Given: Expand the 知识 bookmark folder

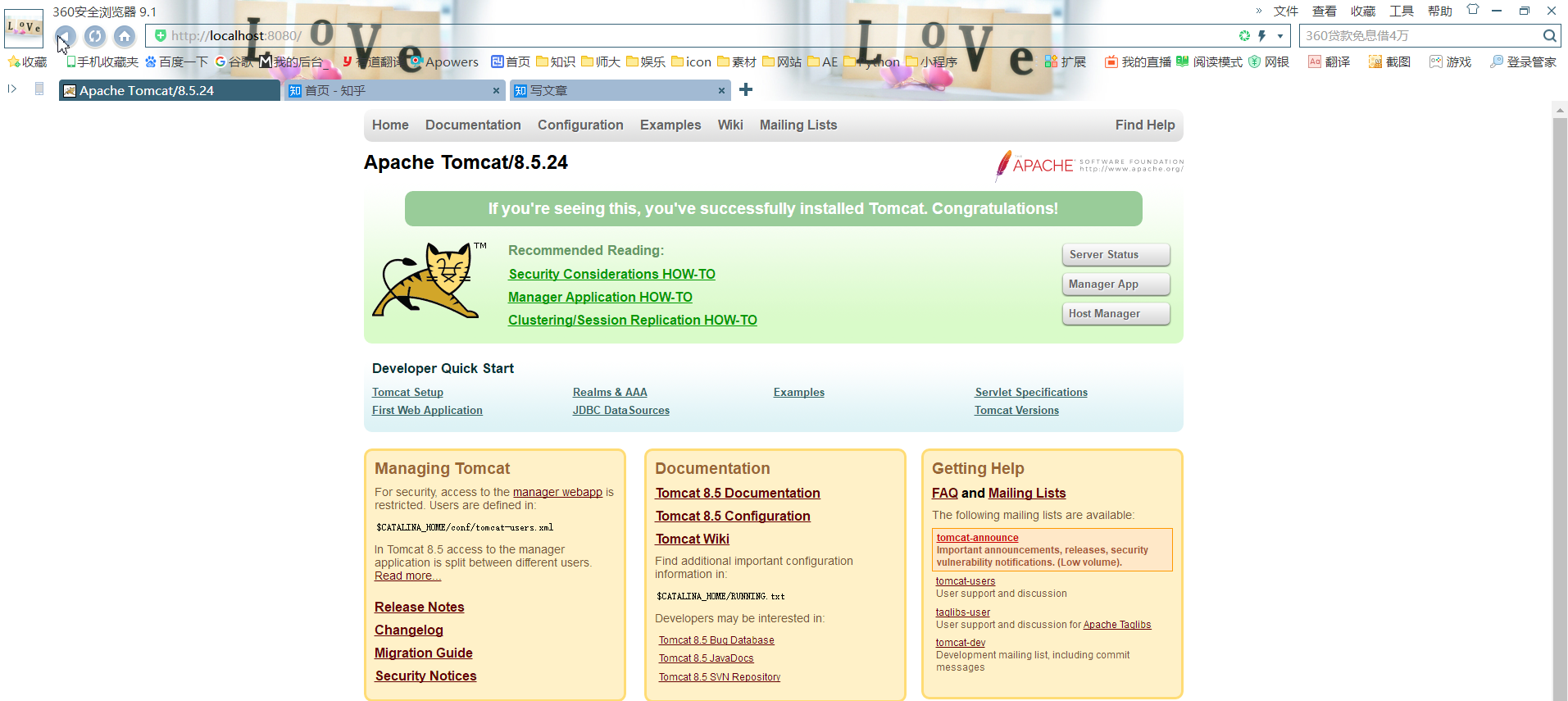Looking at the screenshot, I should (556, 62).
